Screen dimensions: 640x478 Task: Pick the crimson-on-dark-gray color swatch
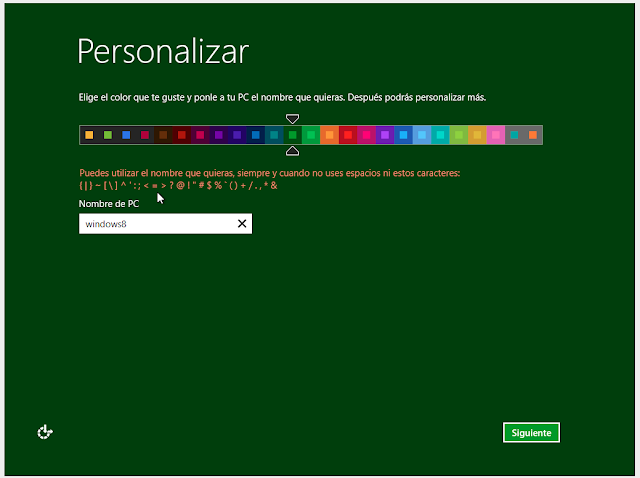144,135
